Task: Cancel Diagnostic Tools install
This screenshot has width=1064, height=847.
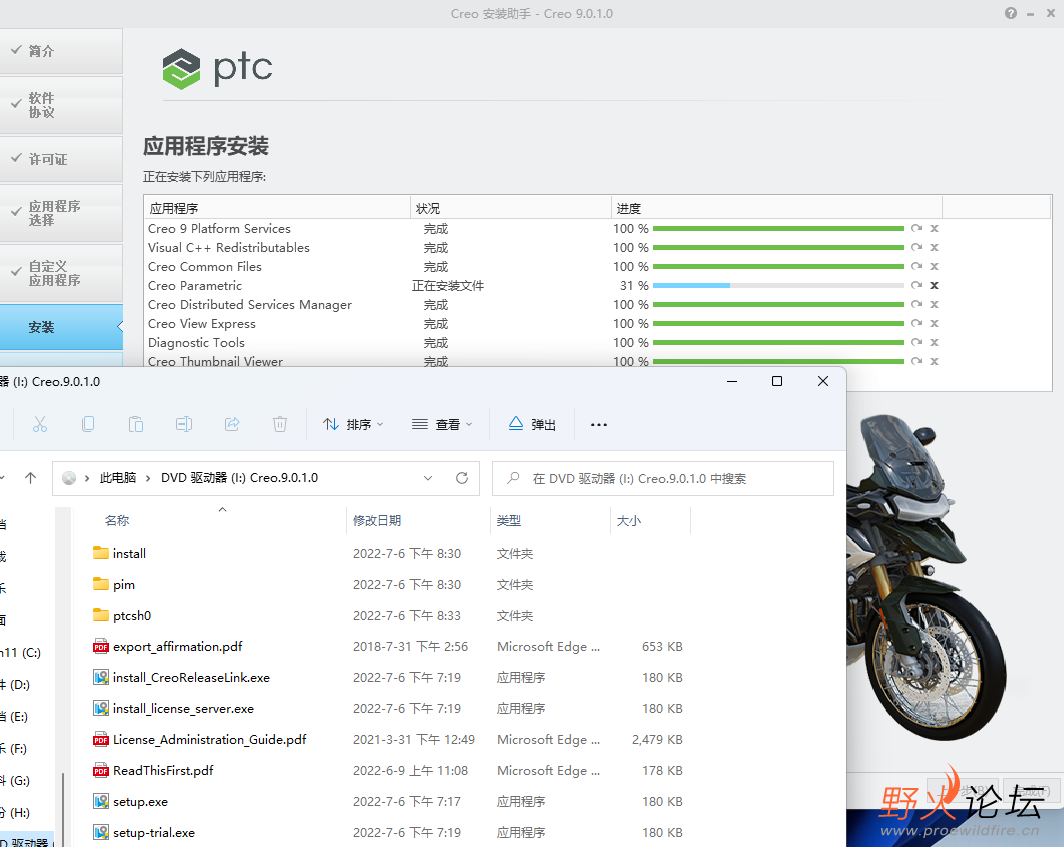Action: point(934,343)
